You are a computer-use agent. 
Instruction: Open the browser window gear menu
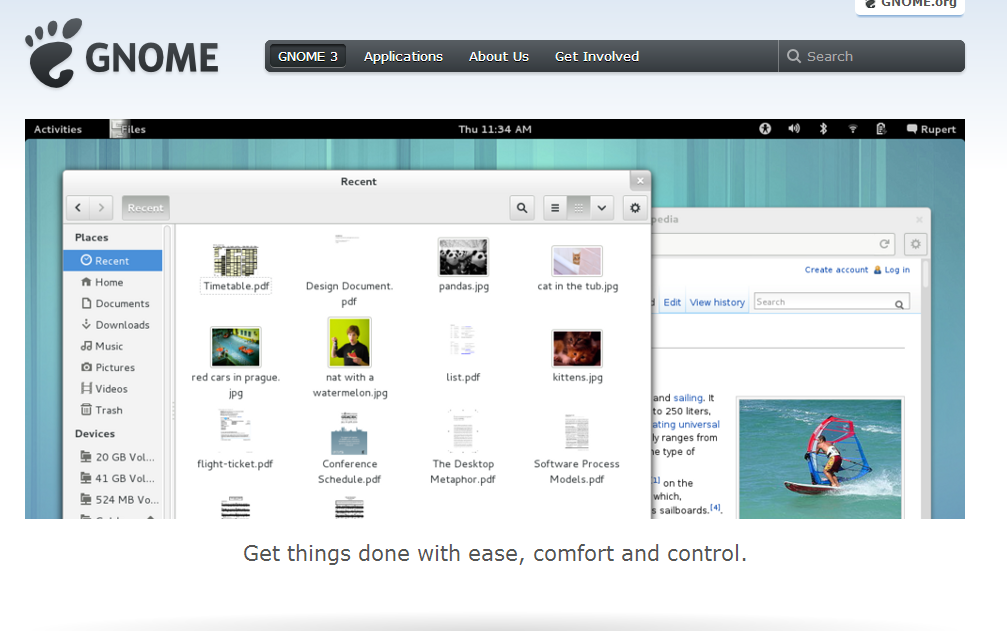click(x=916, y=244)
